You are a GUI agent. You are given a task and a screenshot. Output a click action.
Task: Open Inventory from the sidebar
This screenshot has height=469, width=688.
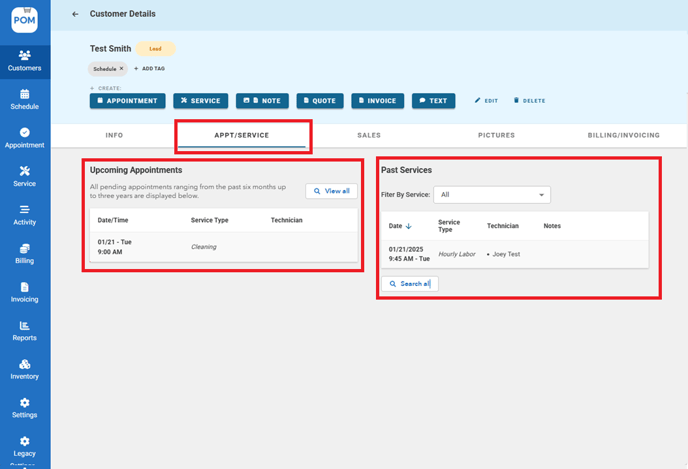click(24, 370)
